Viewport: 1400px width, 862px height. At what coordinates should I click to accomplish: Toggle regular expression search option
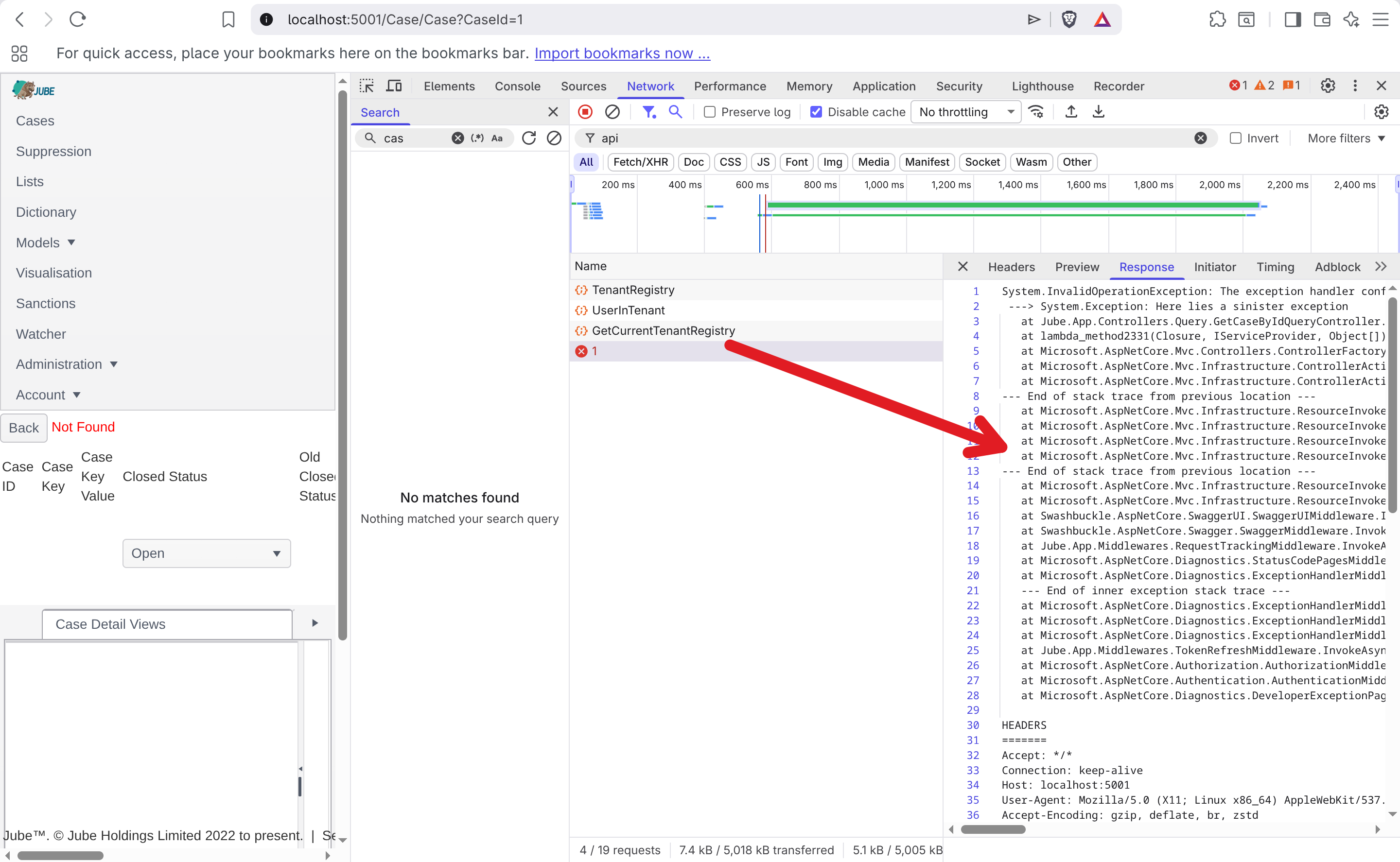coord(477,138)
